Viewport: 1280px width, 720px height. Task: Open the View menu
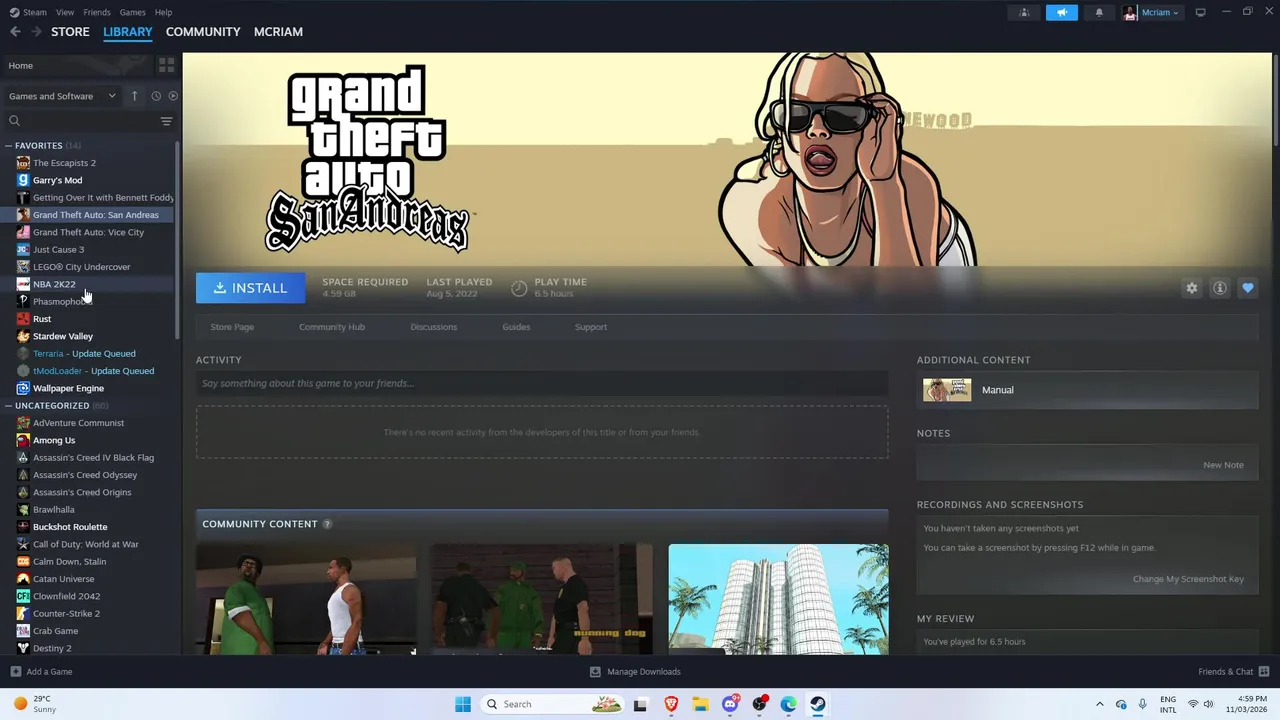tap(65, 12)
